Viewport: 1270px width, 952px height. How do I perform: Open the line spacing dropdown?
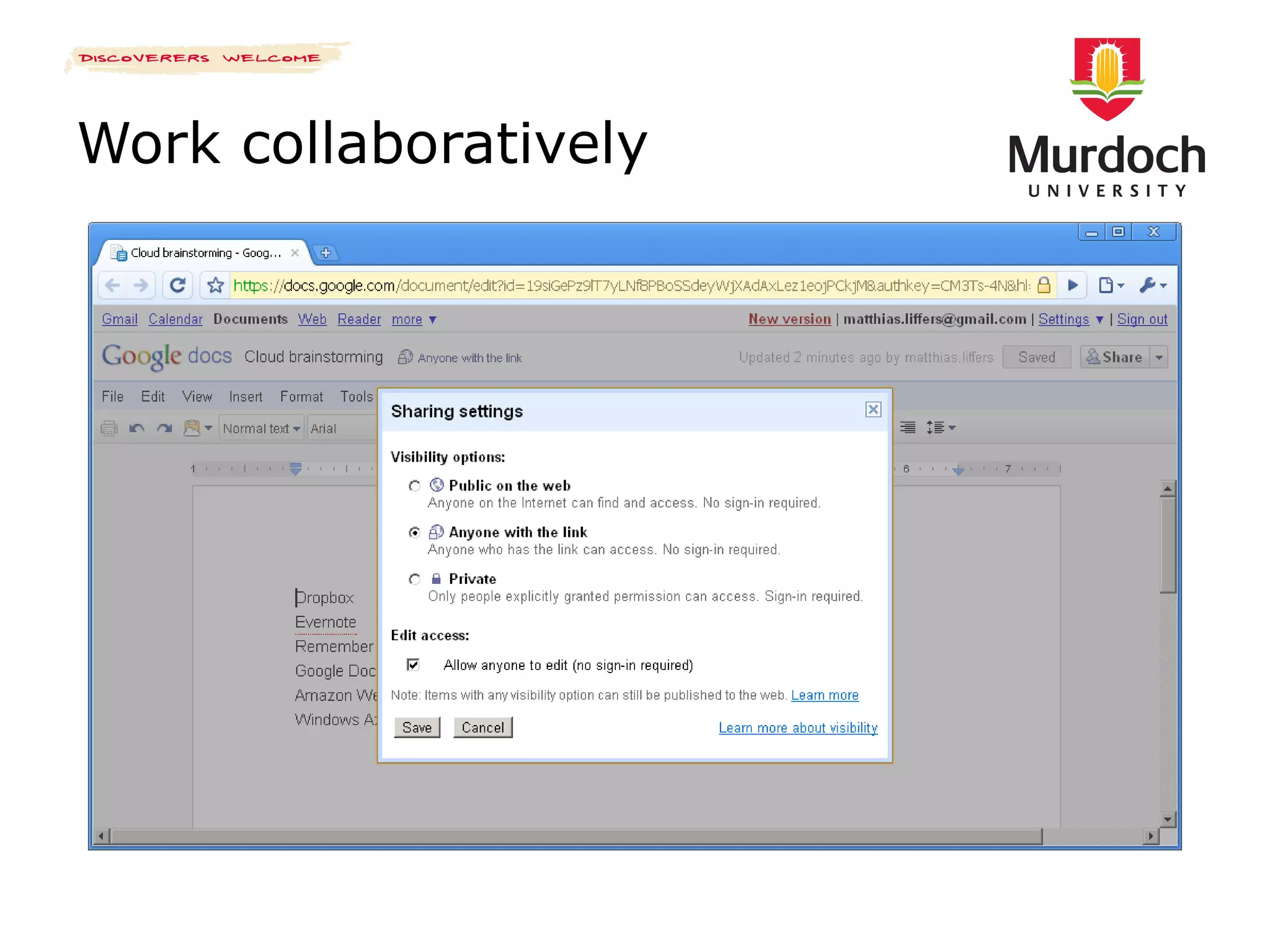click(941, 427)
